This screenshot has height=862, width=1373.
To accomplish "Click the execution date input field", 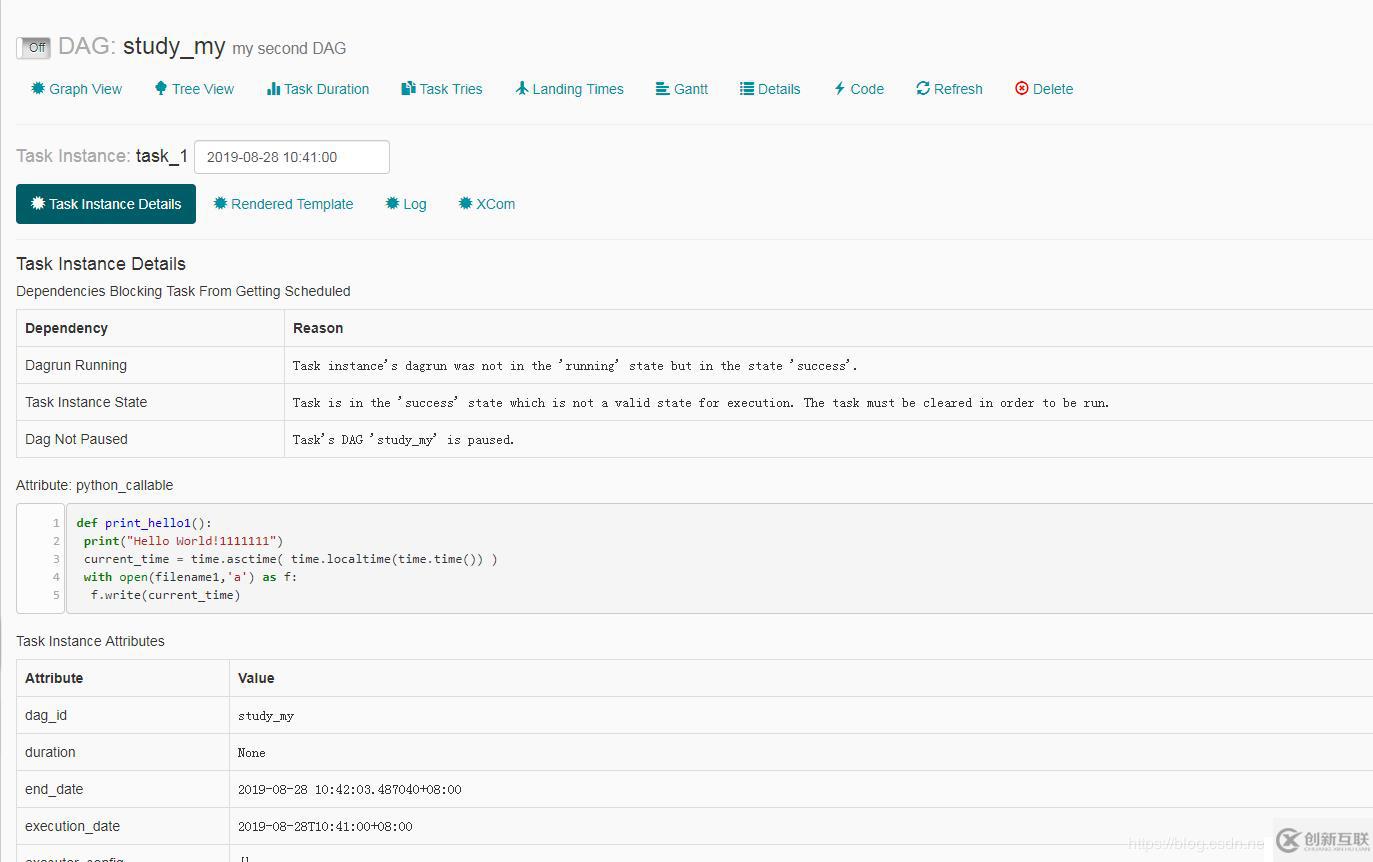I will click(291, 157).
